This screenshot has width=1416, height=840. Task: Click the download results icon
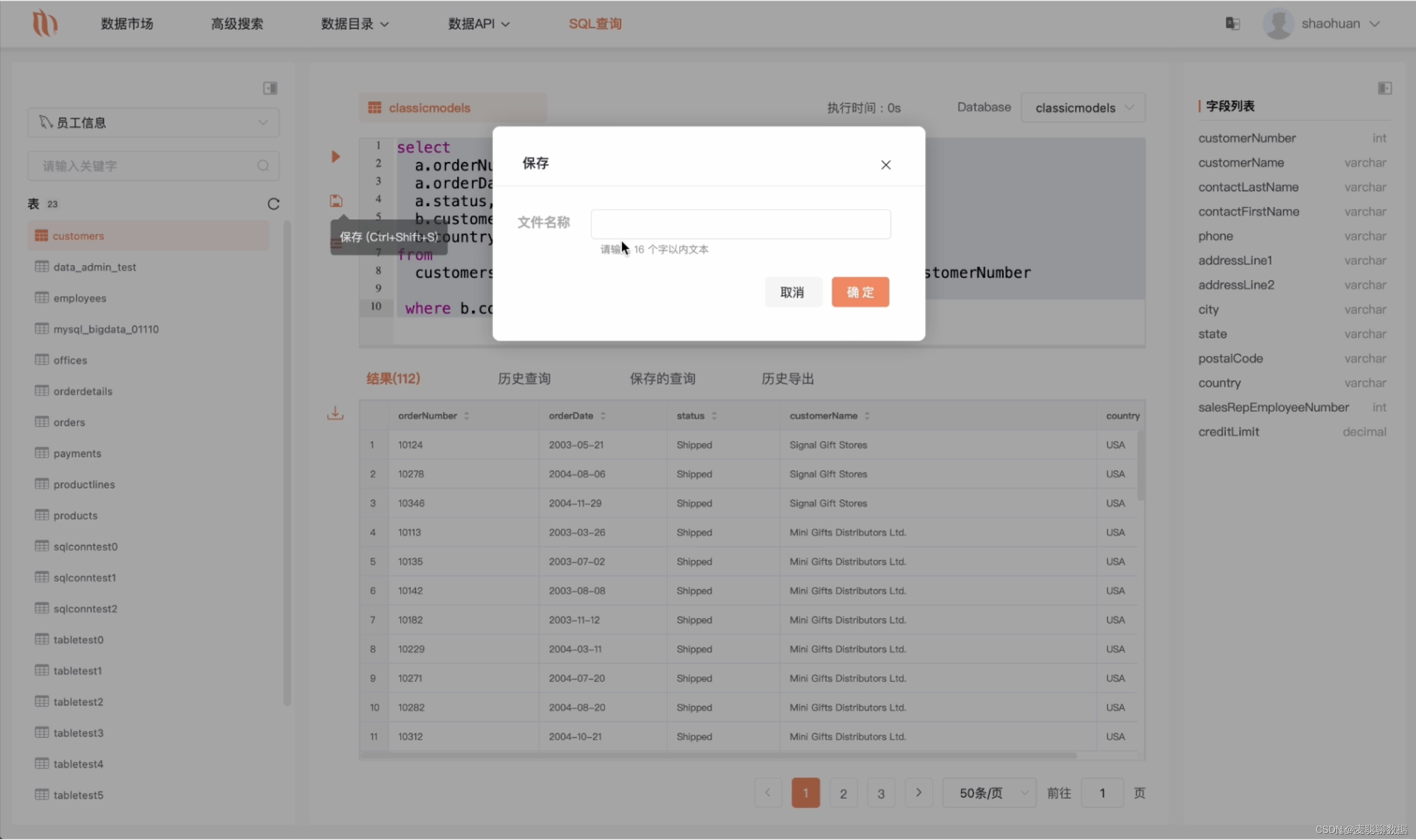pyautogui.click(x=335, y=413)
